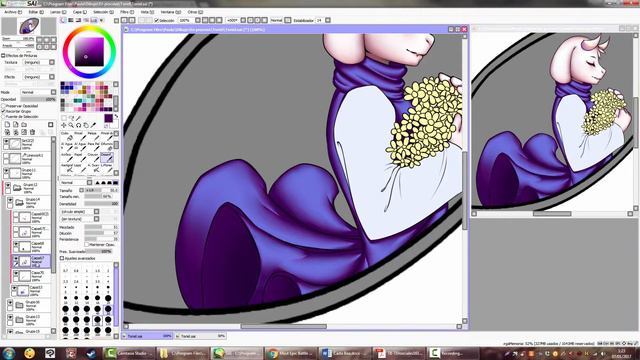Select the hand pan tool
This screenshot has width=640, height=360.
click(x=86, y=125)
